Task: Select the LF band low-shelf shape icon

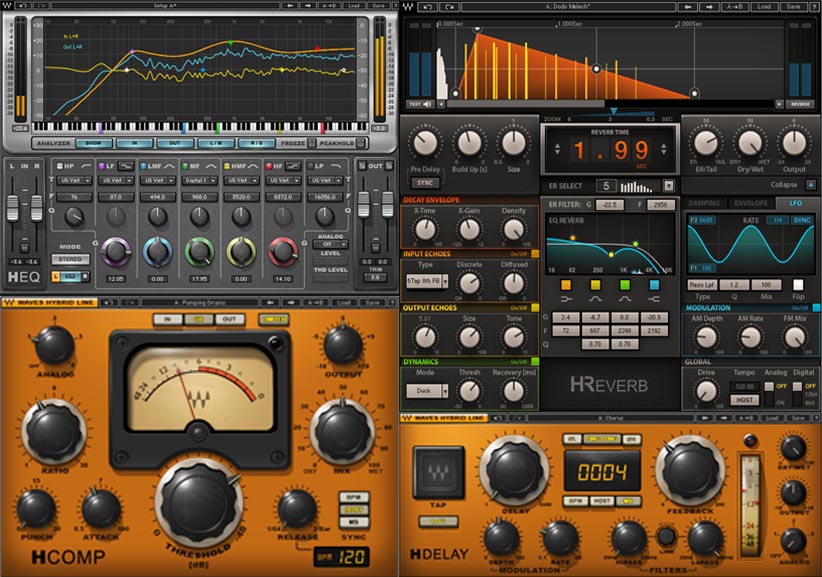Action: 125,166
